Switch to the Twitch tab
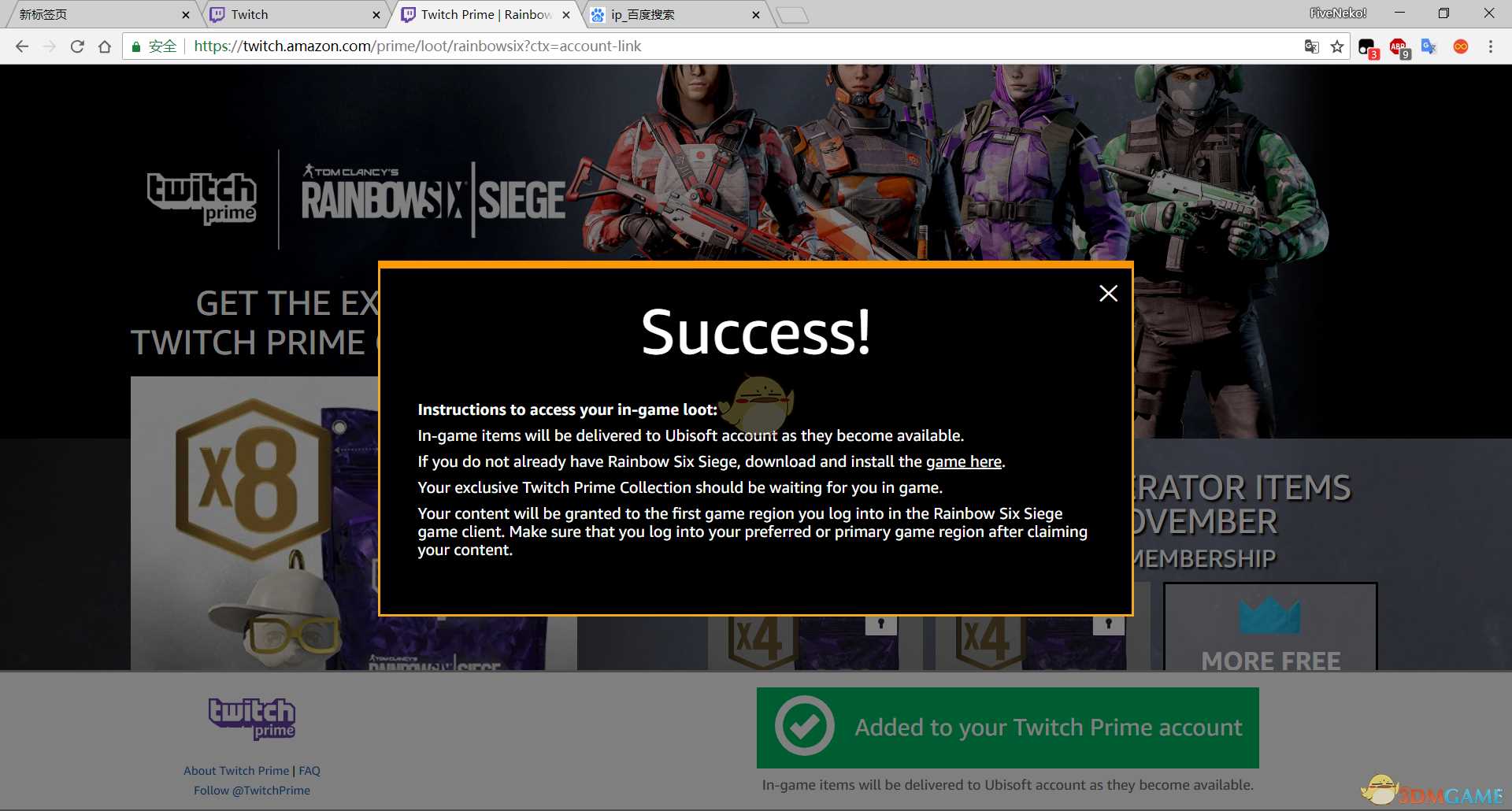 coord(295,14)
